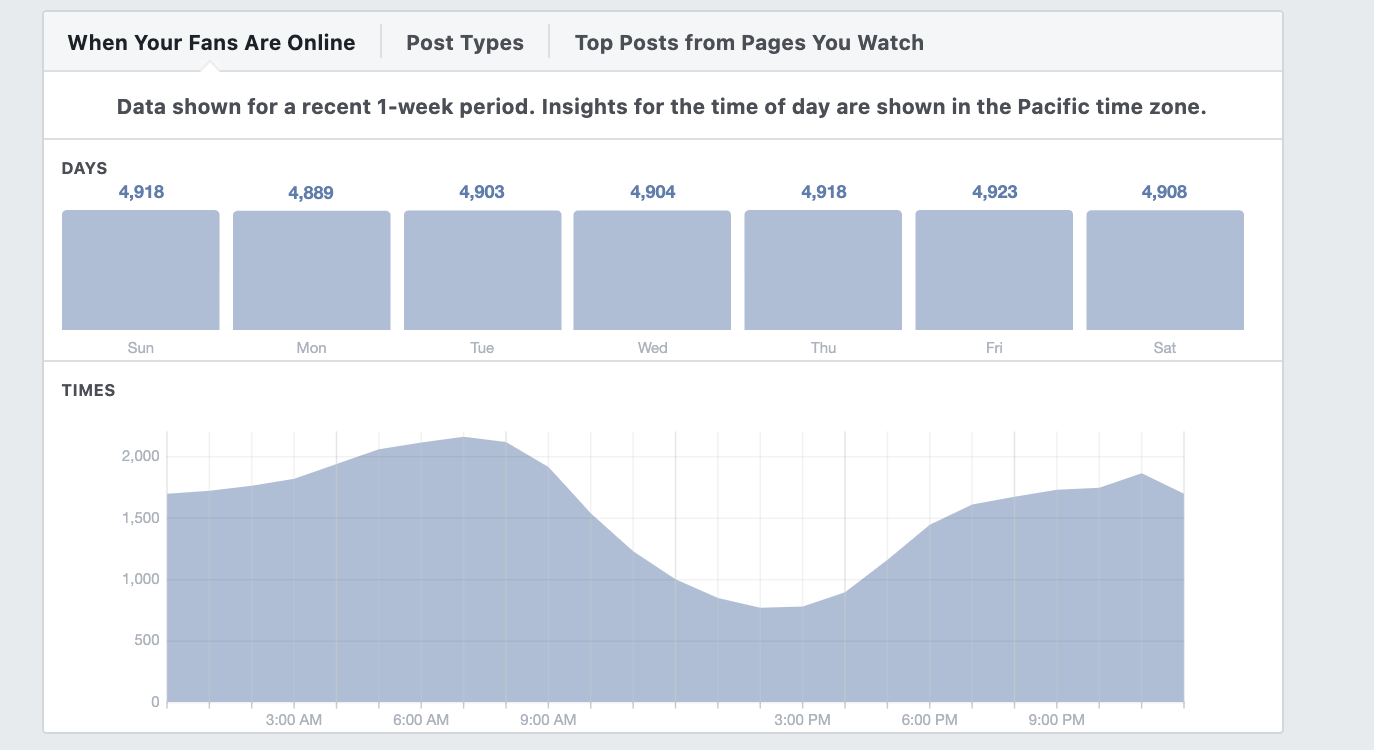Click the 4,889 fan count above Monday
This screenshot has width=1374, height=750.
point(311,193)
